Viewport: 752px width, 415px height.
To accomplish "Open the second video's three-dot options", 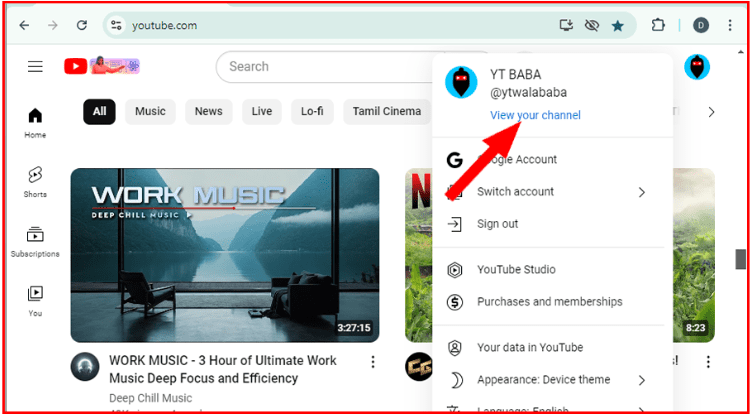I will click(x=708, y=362).
